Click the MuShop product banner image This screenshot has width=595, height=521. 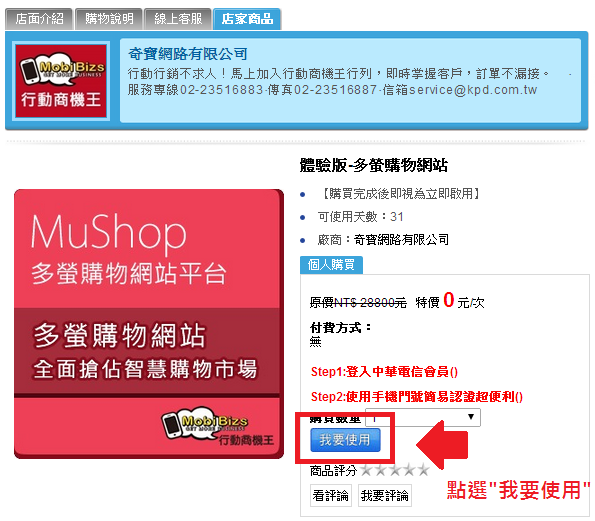[x=149, y=324]
